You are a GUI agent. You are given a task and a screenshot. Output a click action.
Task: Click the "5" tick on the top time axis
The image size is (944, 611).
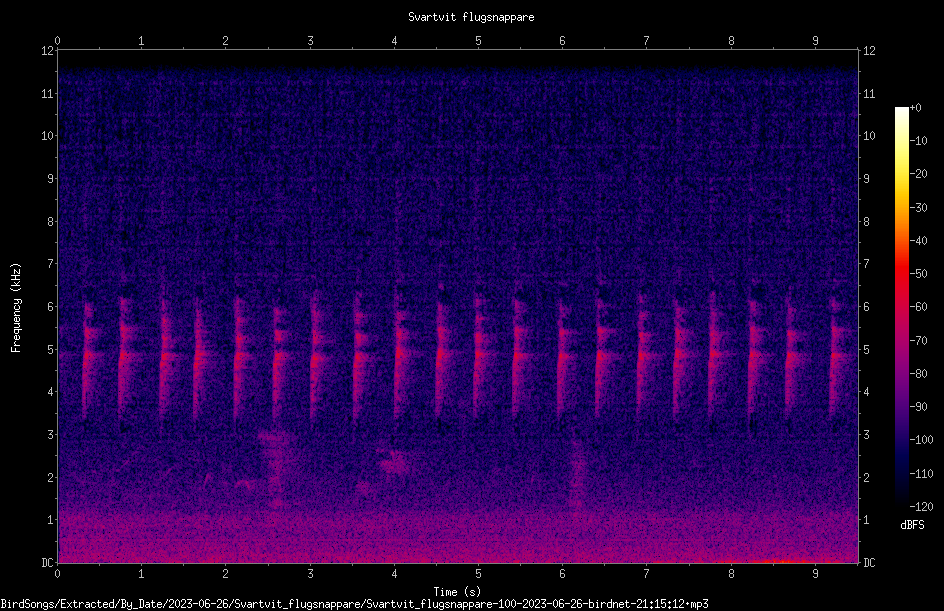(479, 41)
